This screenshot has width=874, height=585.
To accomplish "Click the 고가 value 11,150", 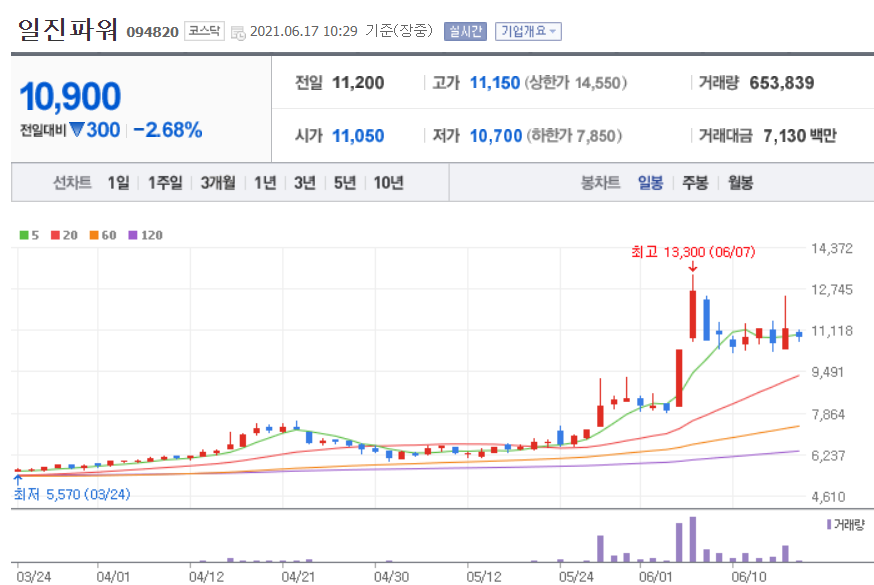I will point(494,83).
